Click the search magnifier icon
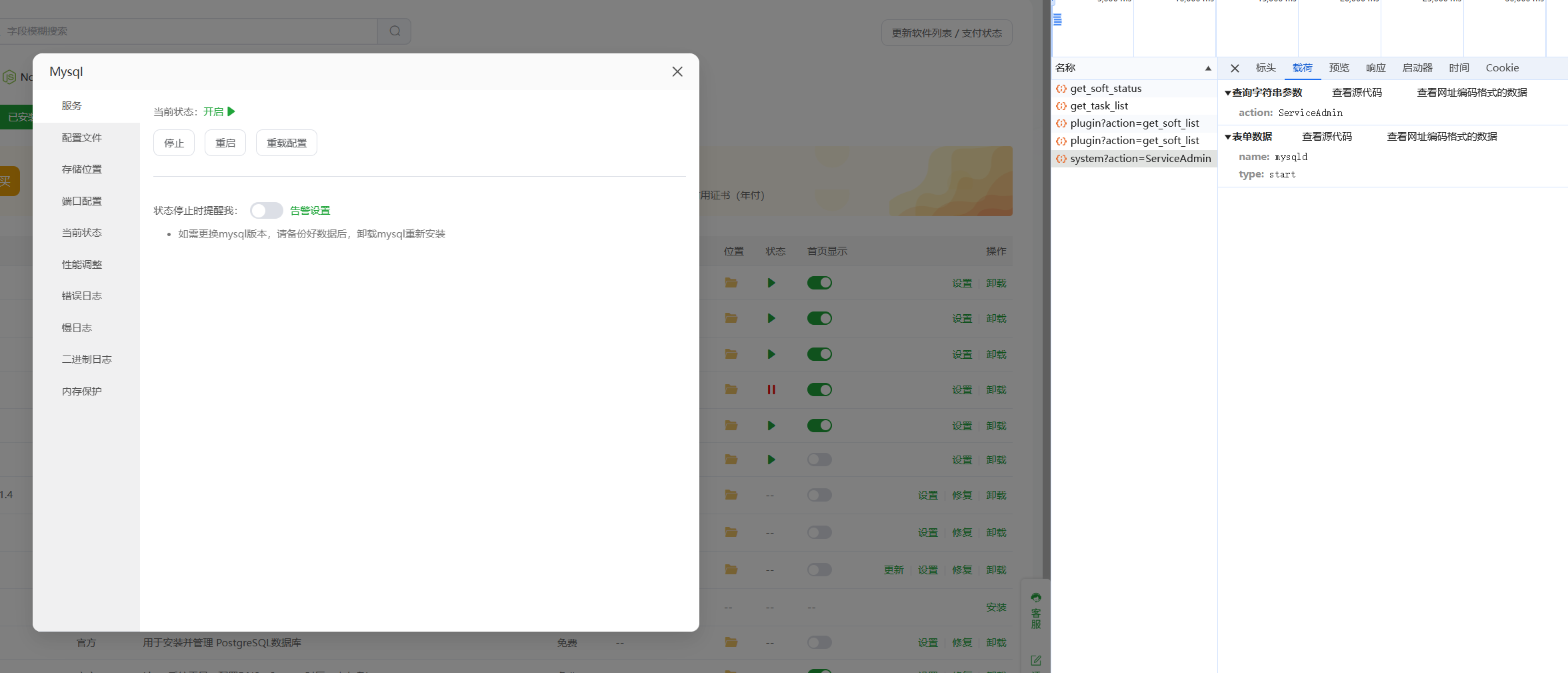 click(x=395, y=31)
